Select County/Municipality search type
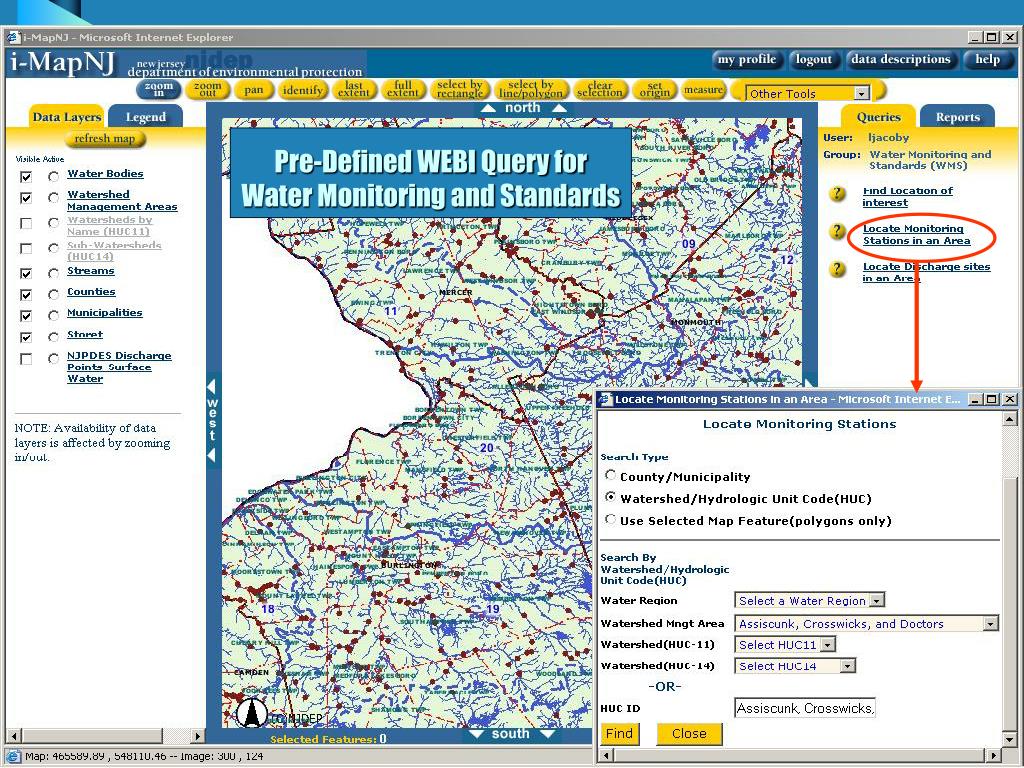1024x768 pixels. click(x=611, y=475)
